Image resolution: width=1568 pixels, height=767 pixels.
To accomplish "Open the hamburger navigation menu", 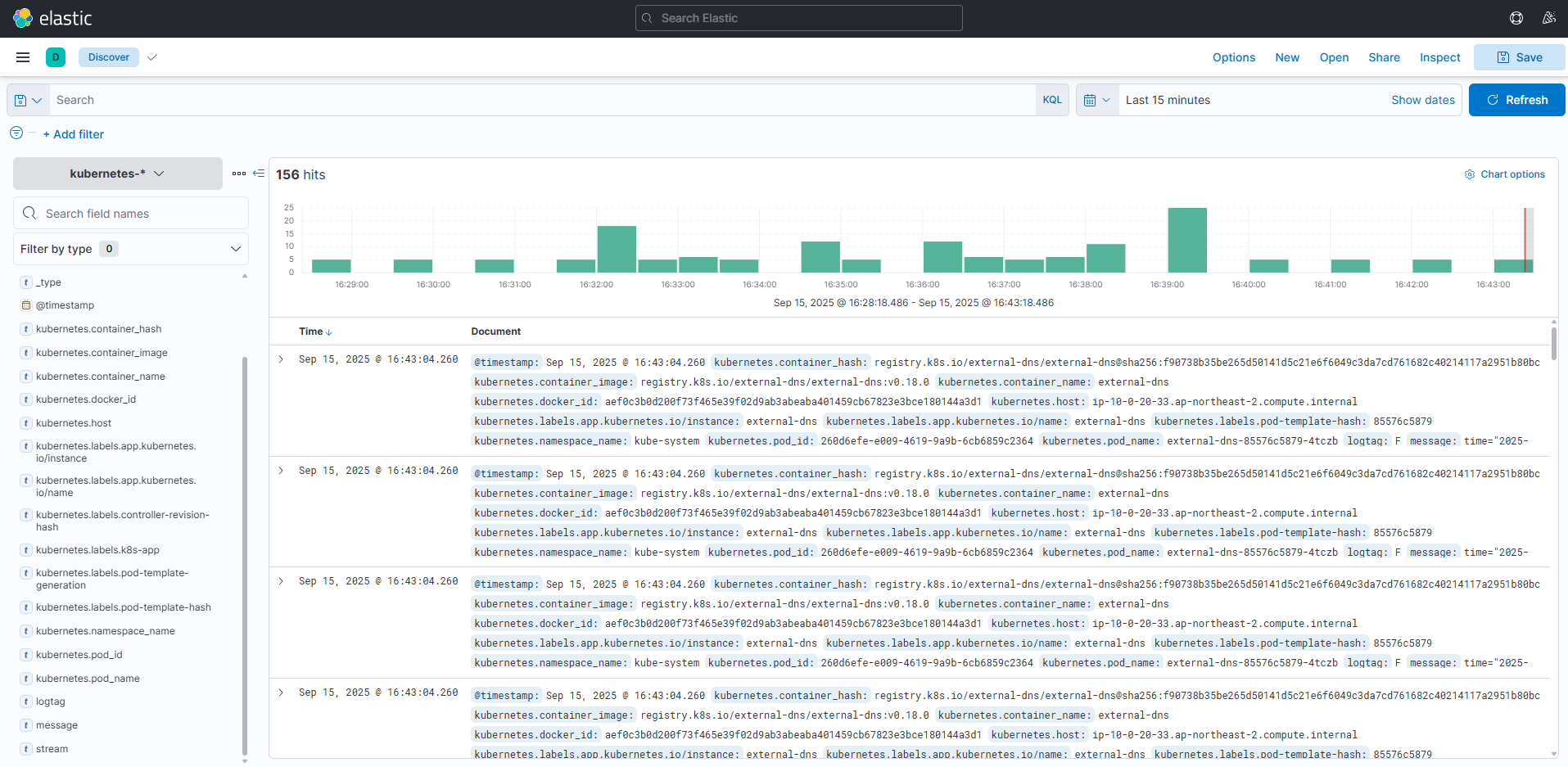I will coord(23,57).
